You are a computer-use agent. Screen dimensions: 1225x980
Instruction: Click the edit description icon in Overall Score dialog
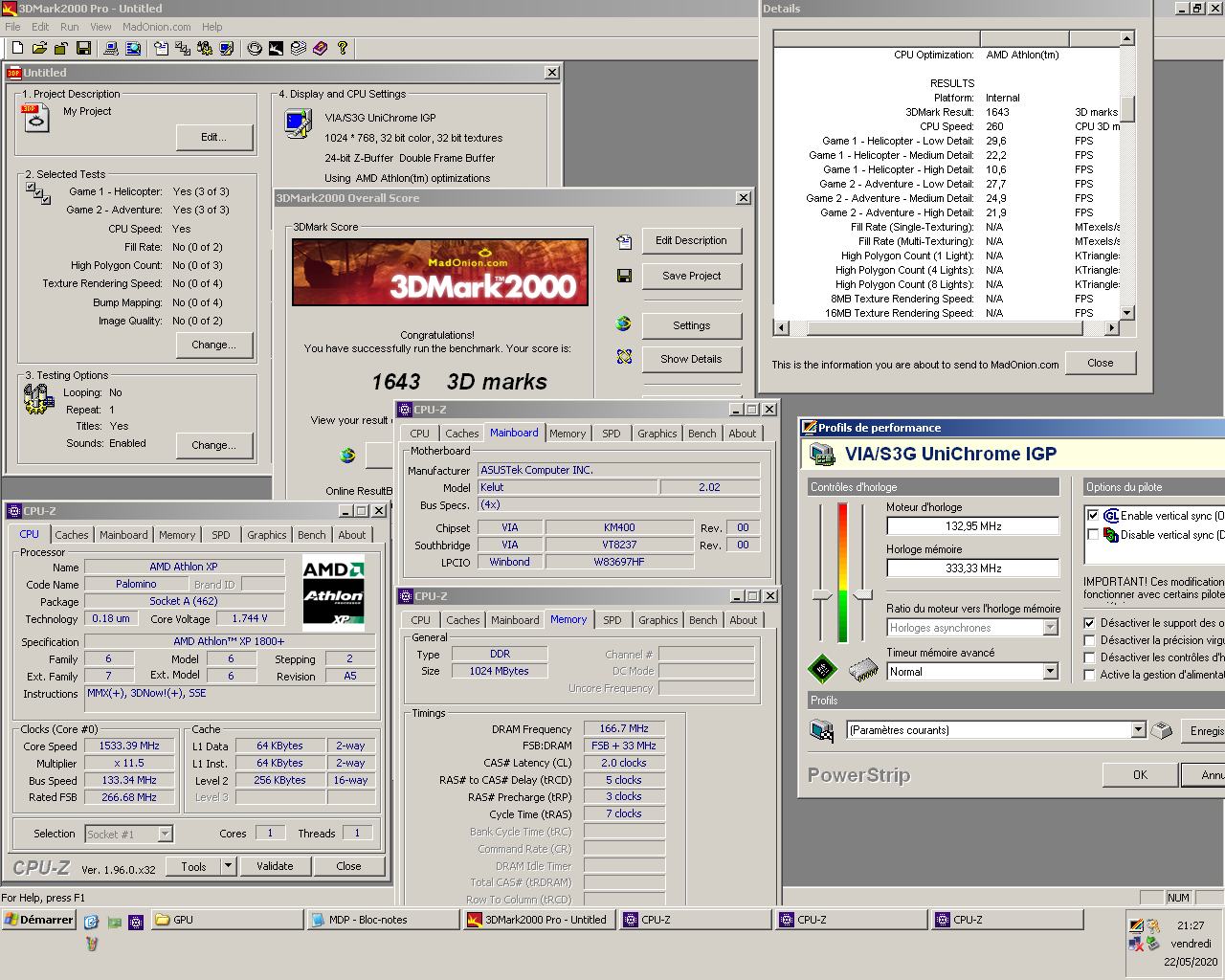click(x=624, y=241)
